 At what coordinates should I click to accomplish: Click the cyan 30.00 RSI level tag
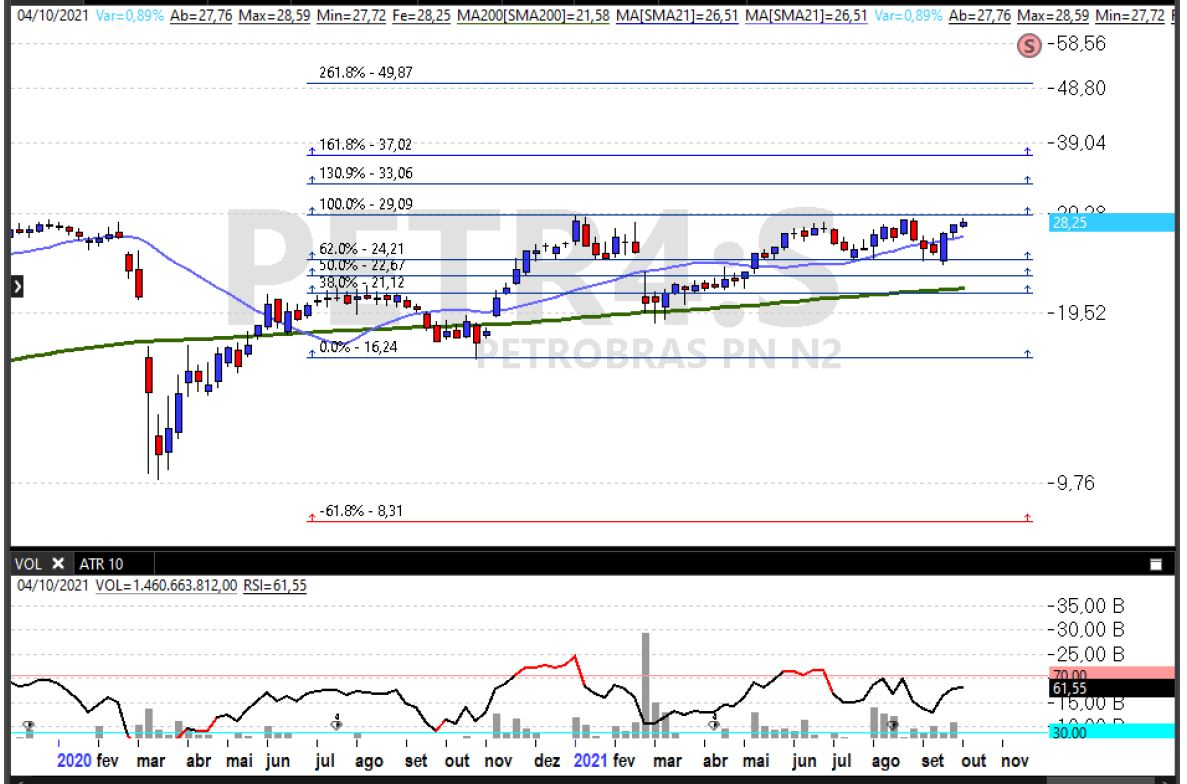click(x=1110, y=732)
